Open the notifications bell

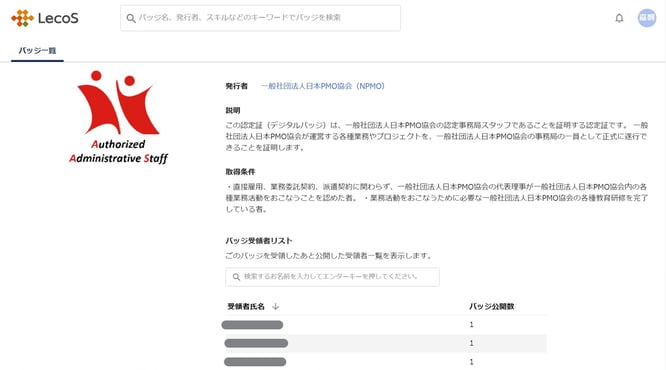(x=619, y=18)
